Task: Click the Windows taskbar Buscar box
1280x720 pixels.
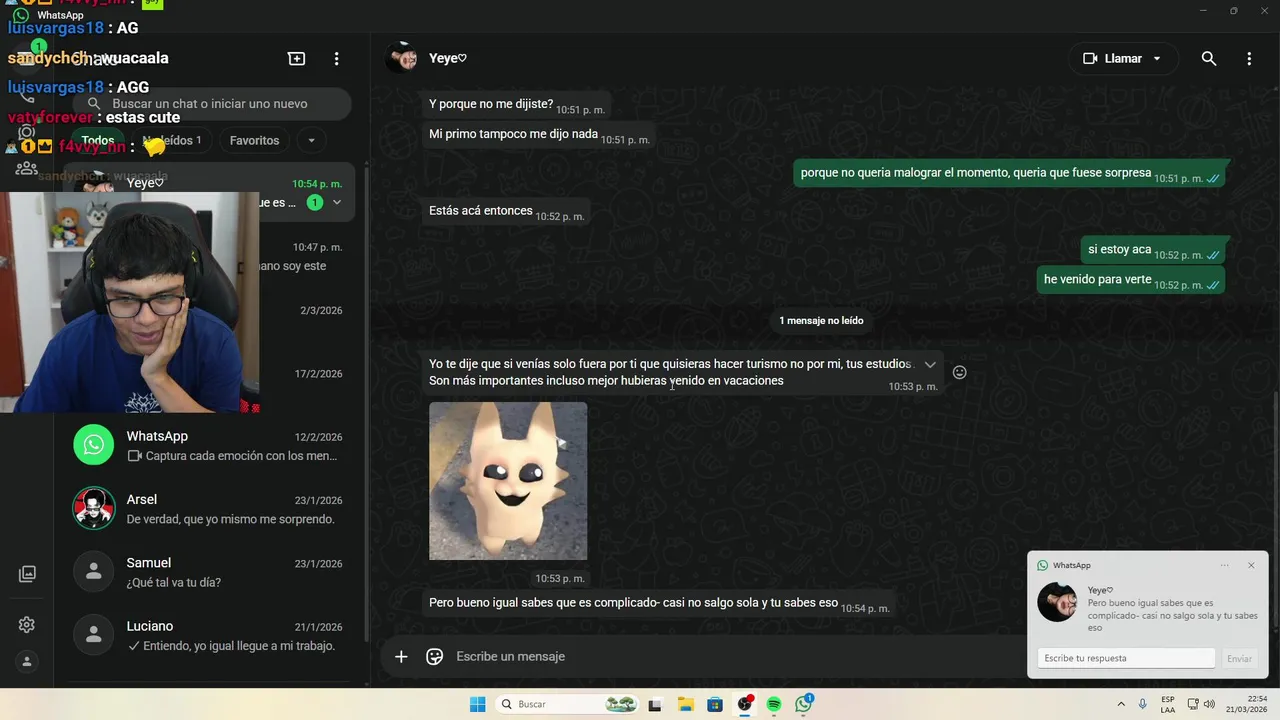Action: pyautogui.click(x=568, y=704)
